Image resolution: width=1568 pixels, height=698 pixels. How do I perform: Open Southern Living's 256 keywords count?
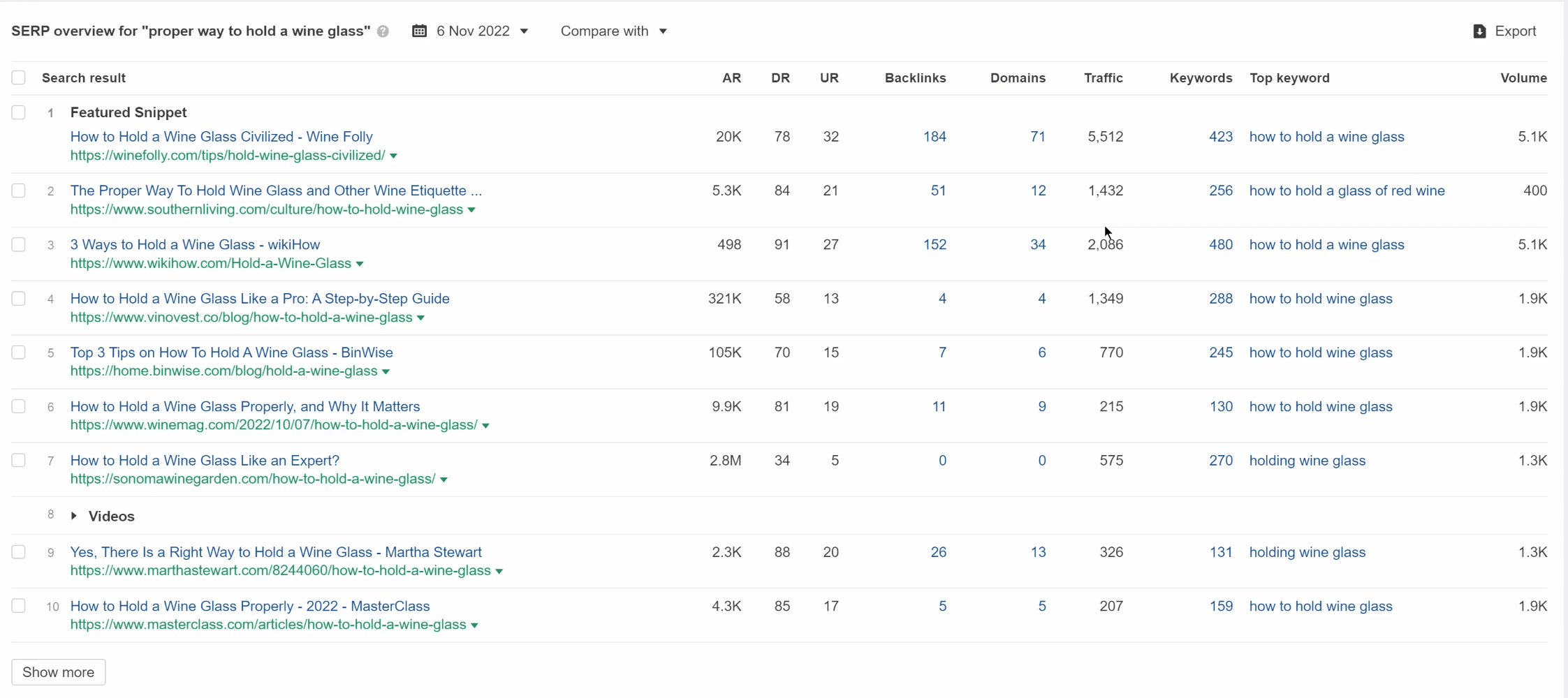click(1221, 191)
